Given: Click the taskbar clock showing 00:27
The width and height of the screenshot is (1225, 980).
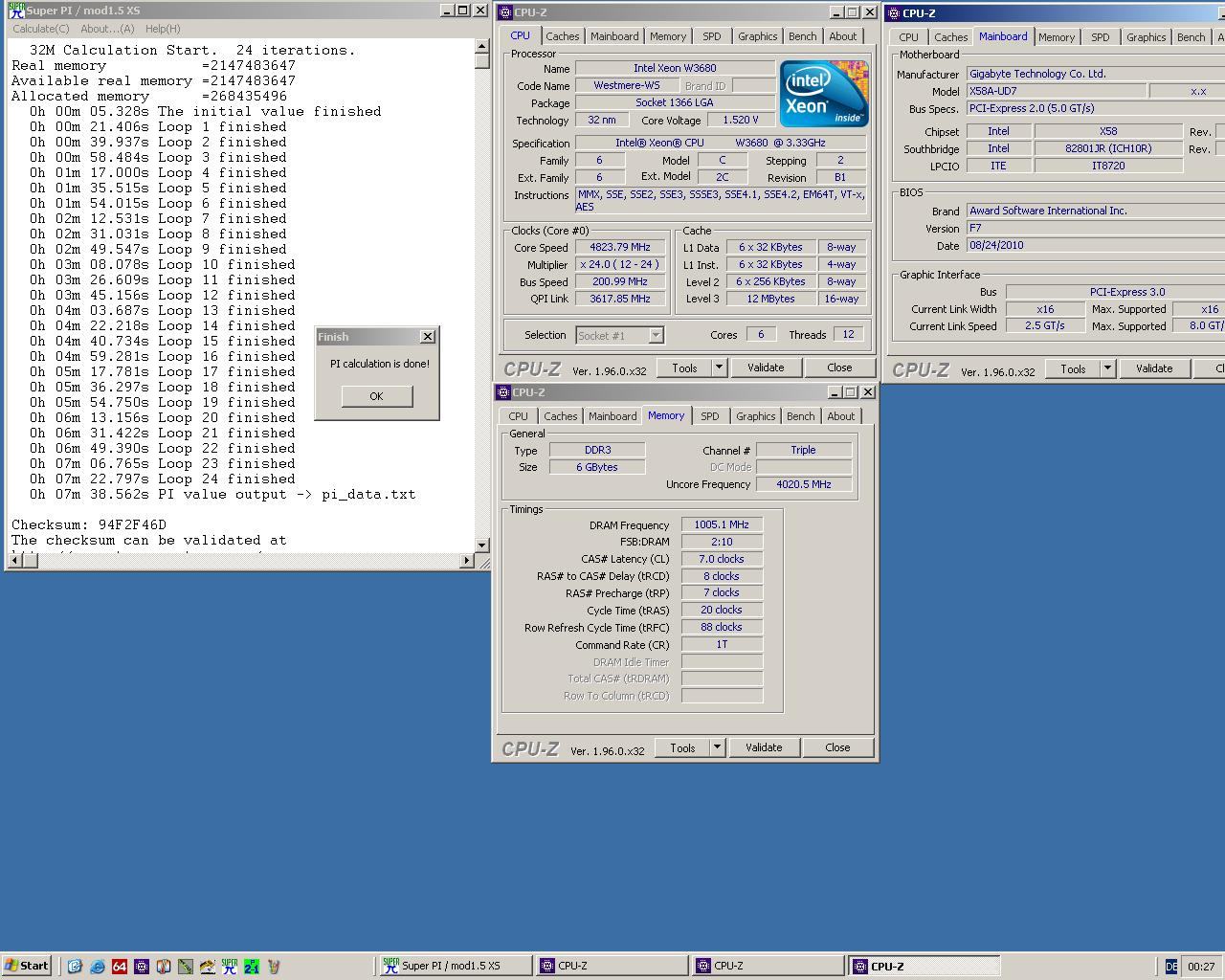Looking at the screenshot, I should point(1201,967).
